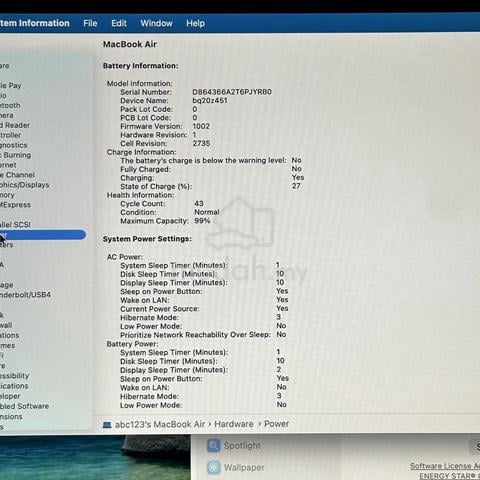Screen dimensions: 480x480
Task: Click the Spotlight magnifier icon
Action: point(214,445)
